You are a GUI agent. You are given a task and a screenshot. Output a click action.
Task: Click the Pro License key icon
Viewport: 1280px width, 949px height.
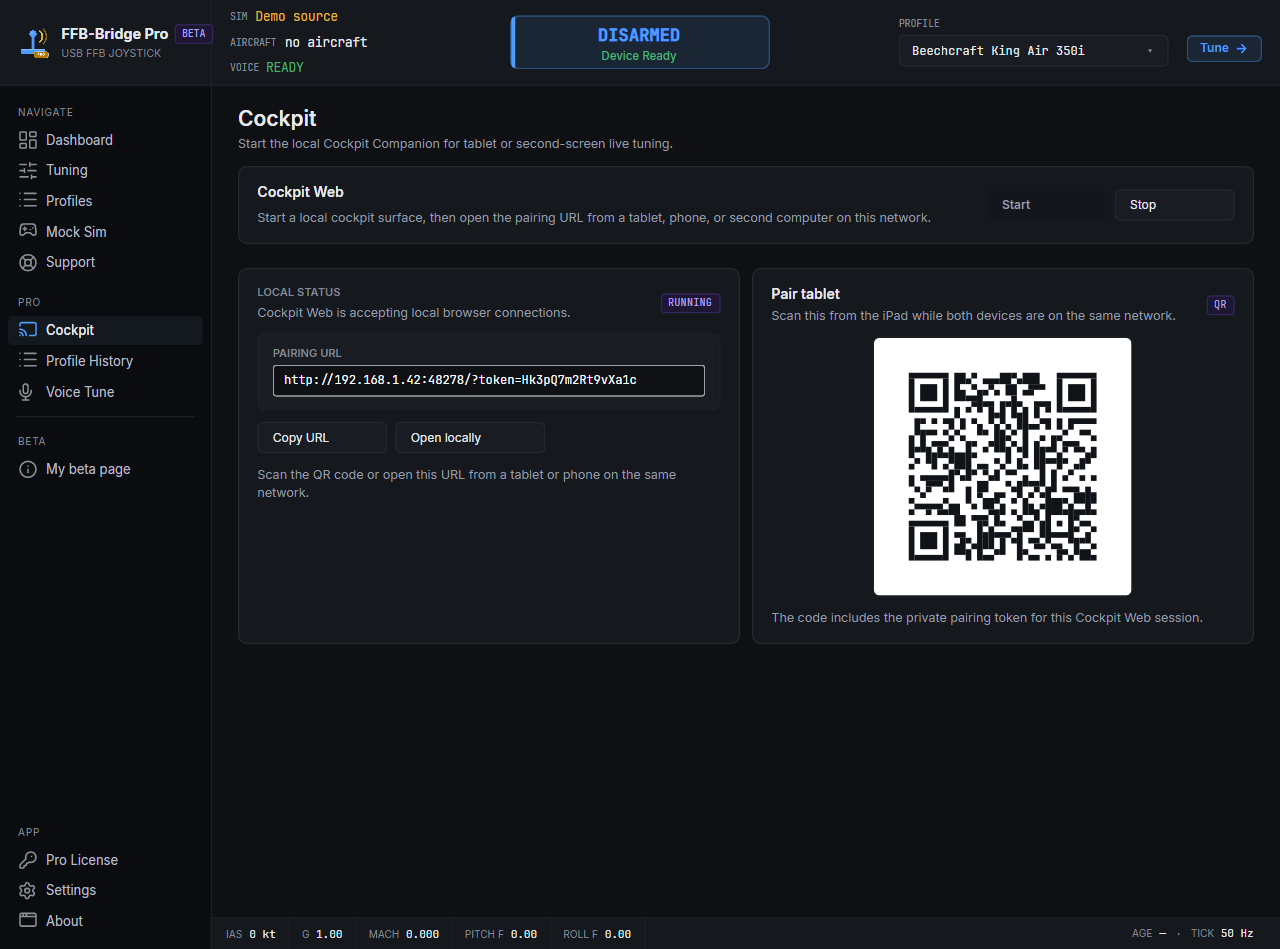(28, 860)
